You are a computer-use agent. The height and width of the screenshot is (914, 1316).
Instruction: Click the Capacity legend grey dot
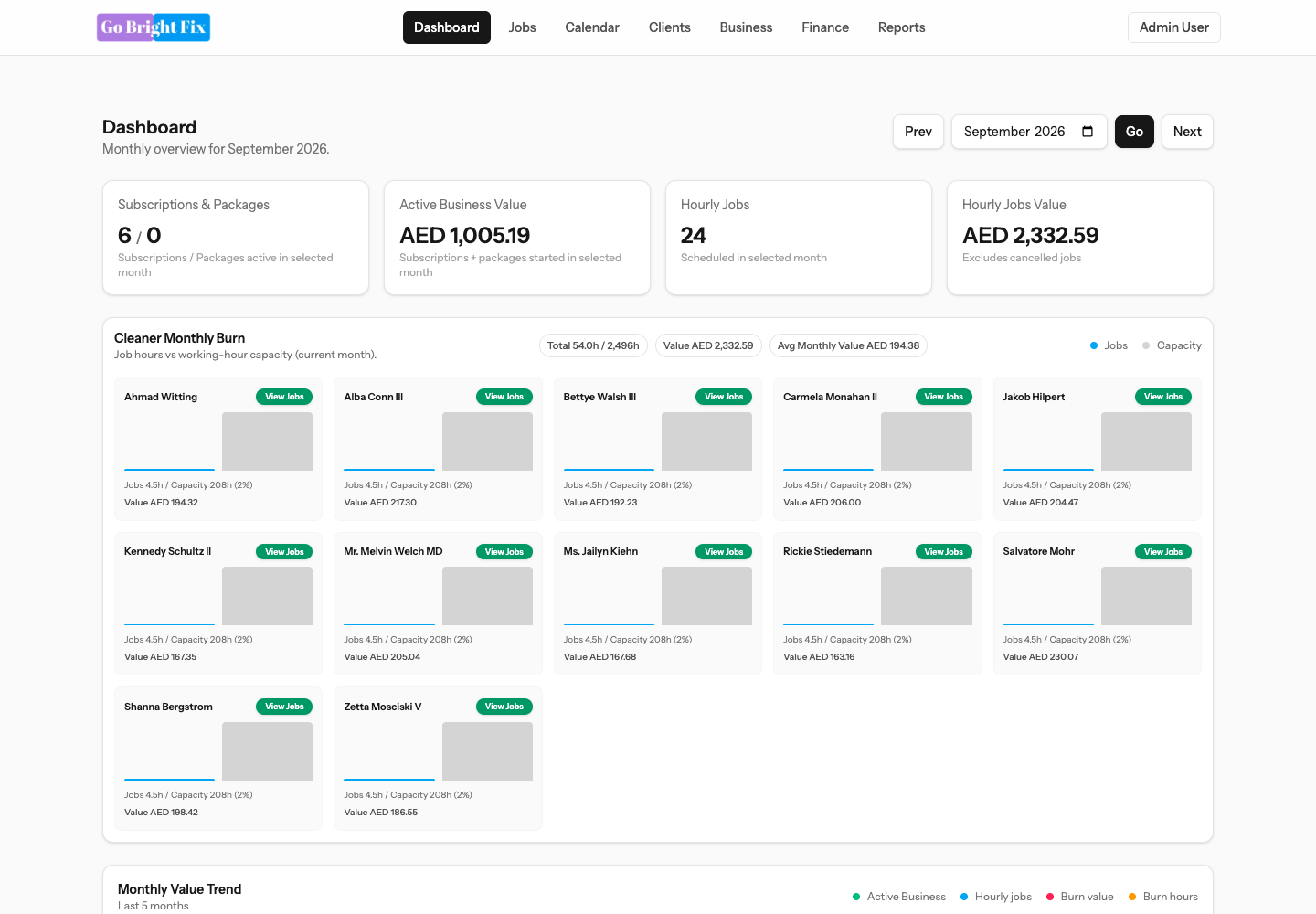point(1146,345)
